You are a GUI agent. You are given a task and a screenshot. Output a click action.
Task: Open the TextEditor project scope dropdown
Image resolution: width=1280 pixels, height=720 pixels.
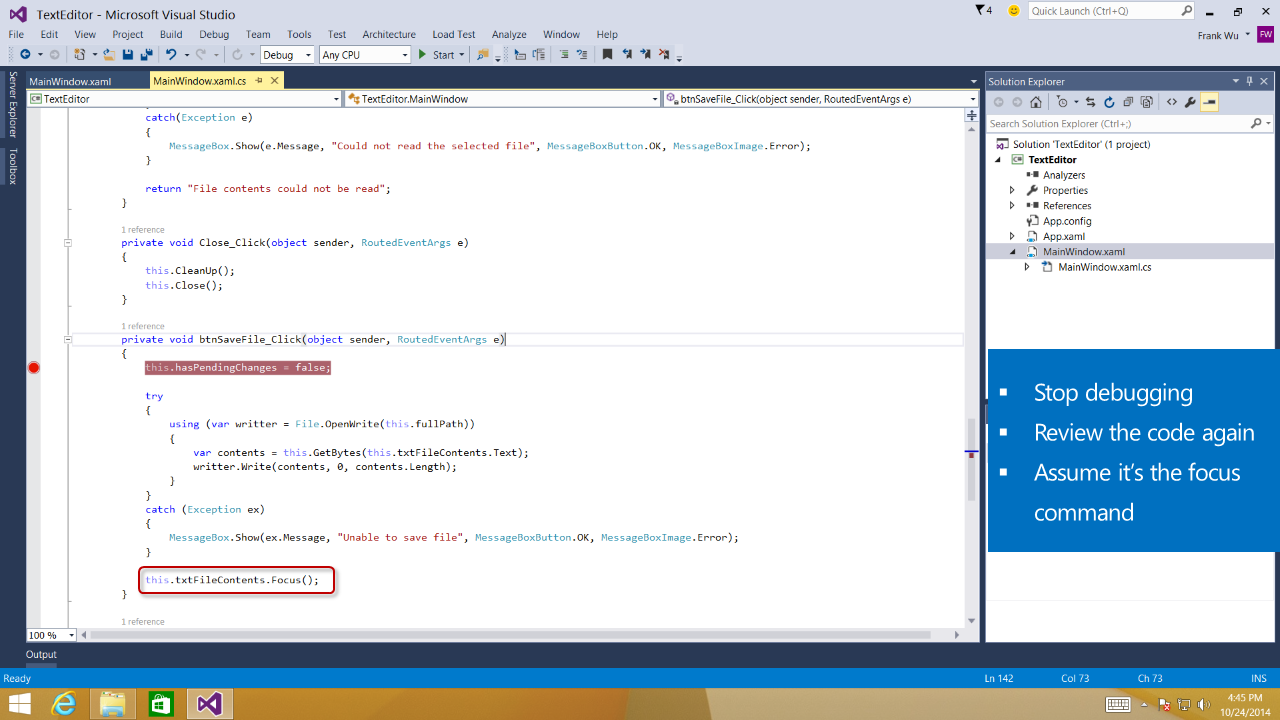(336, 99)
